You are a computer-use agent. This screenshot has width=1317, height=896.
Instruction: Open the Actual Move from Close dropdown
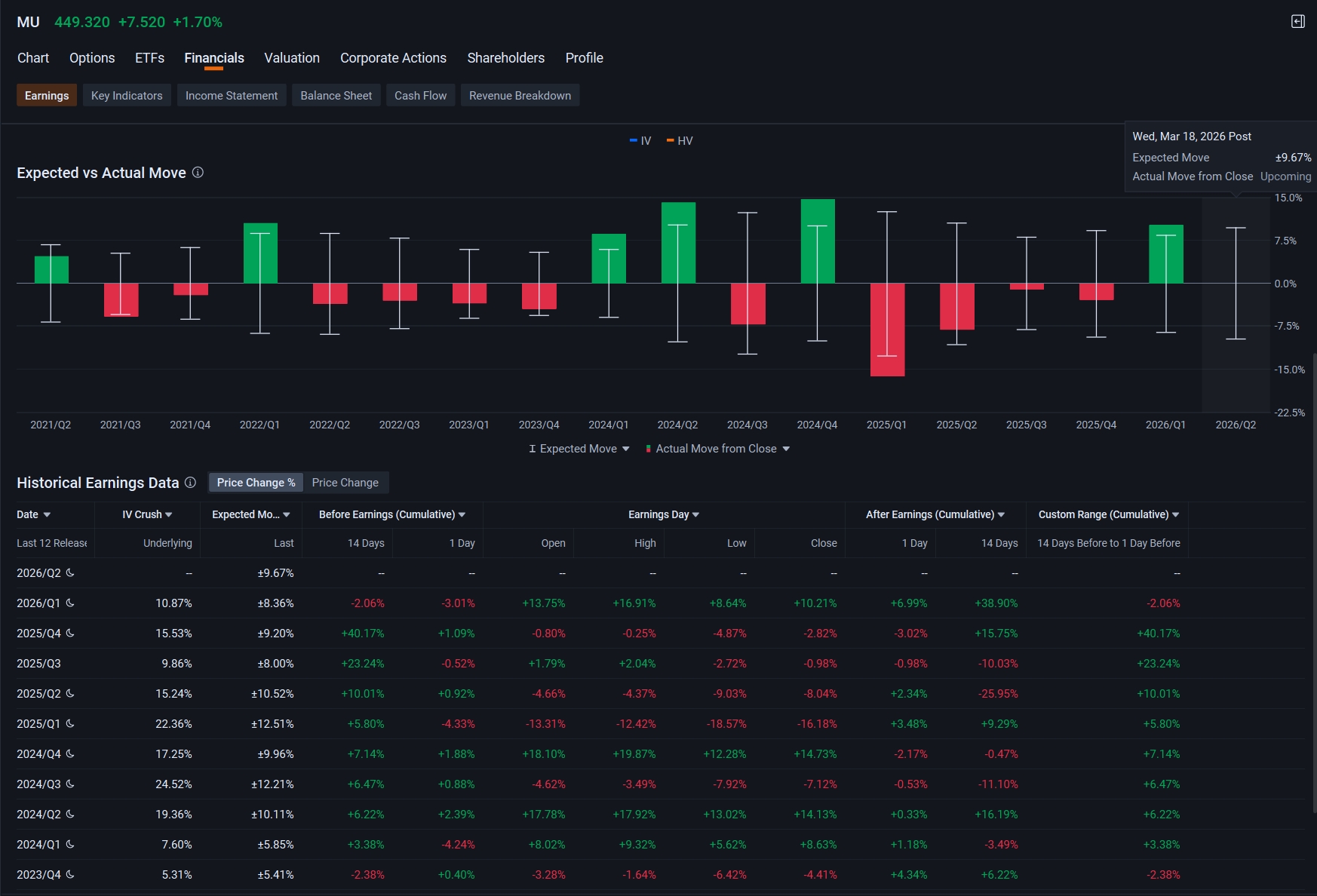pos(717,449)
